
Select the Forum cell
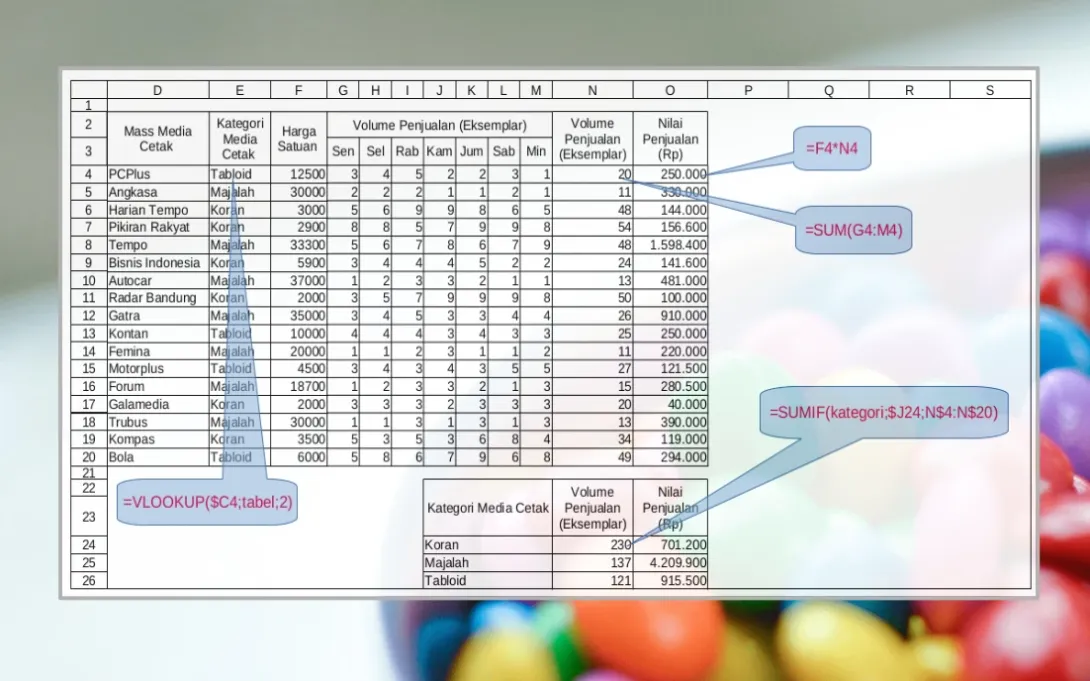click(158, 386)
